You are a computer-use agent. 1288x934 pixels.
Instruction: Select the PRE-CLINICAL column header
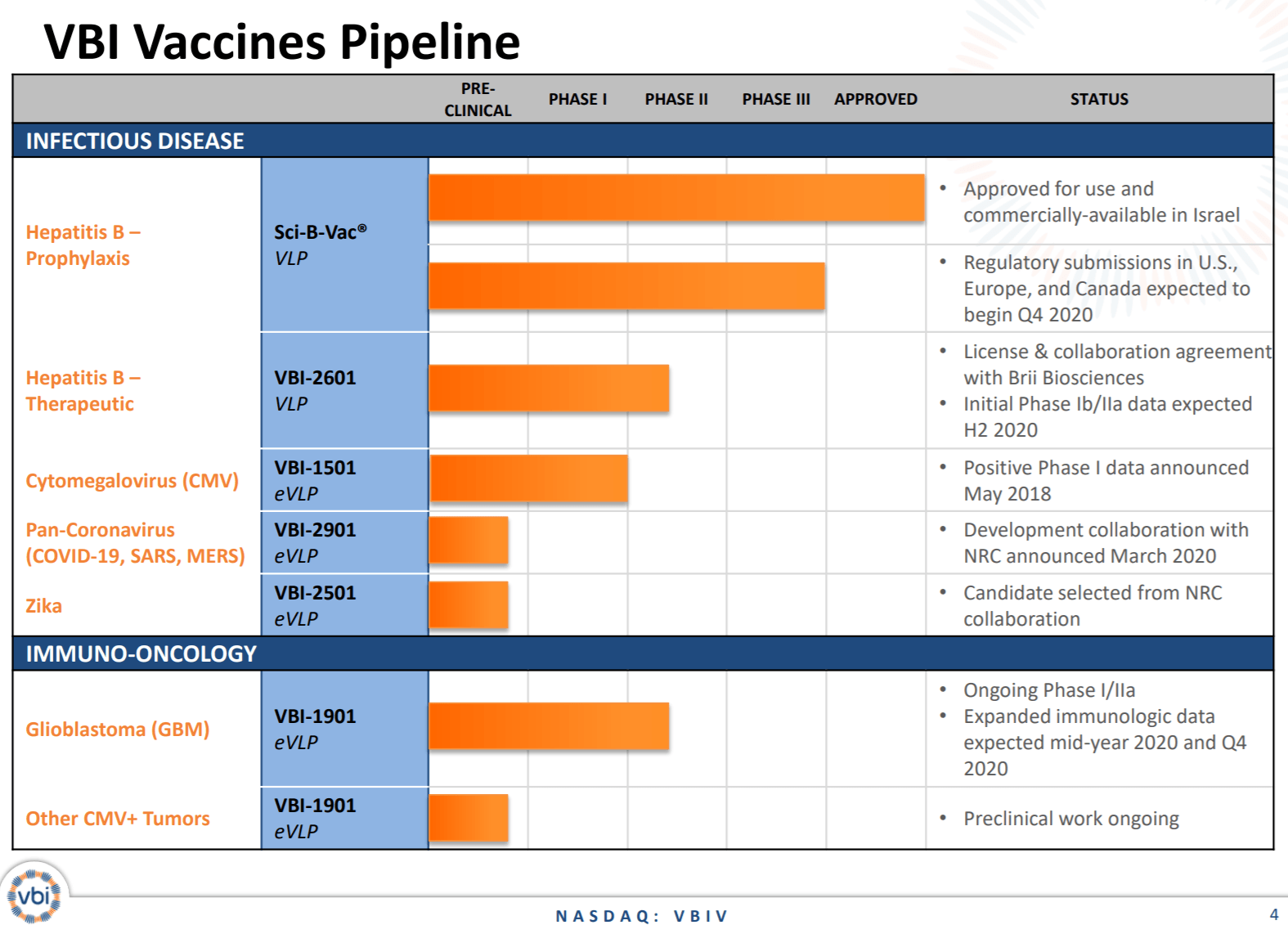[x=478, y=99]
